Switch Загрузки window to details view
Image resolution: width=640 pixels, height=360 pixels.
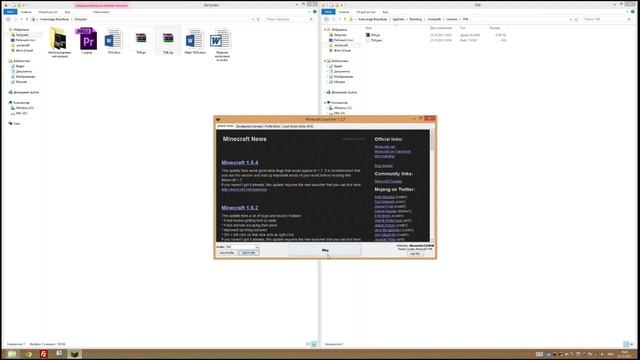click(x=308, y=344)
